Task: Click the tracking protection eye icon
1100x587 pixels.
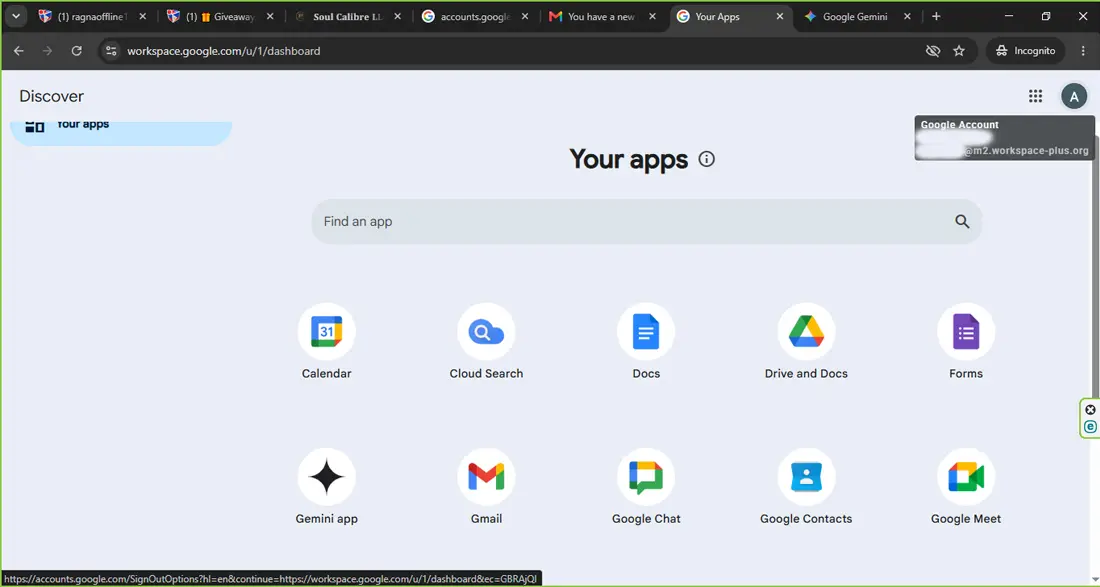Action: (x=932, y=50)
